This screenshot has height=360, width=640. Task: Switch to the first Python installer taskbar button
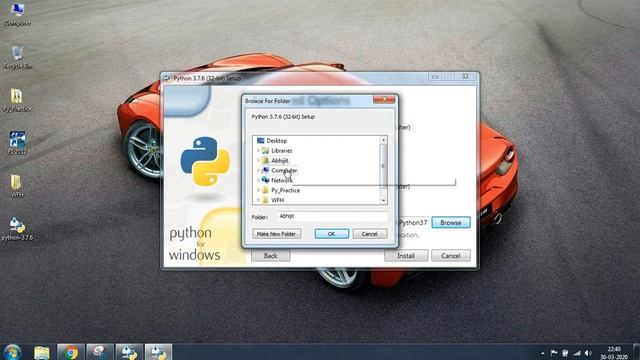click(129, 352)
